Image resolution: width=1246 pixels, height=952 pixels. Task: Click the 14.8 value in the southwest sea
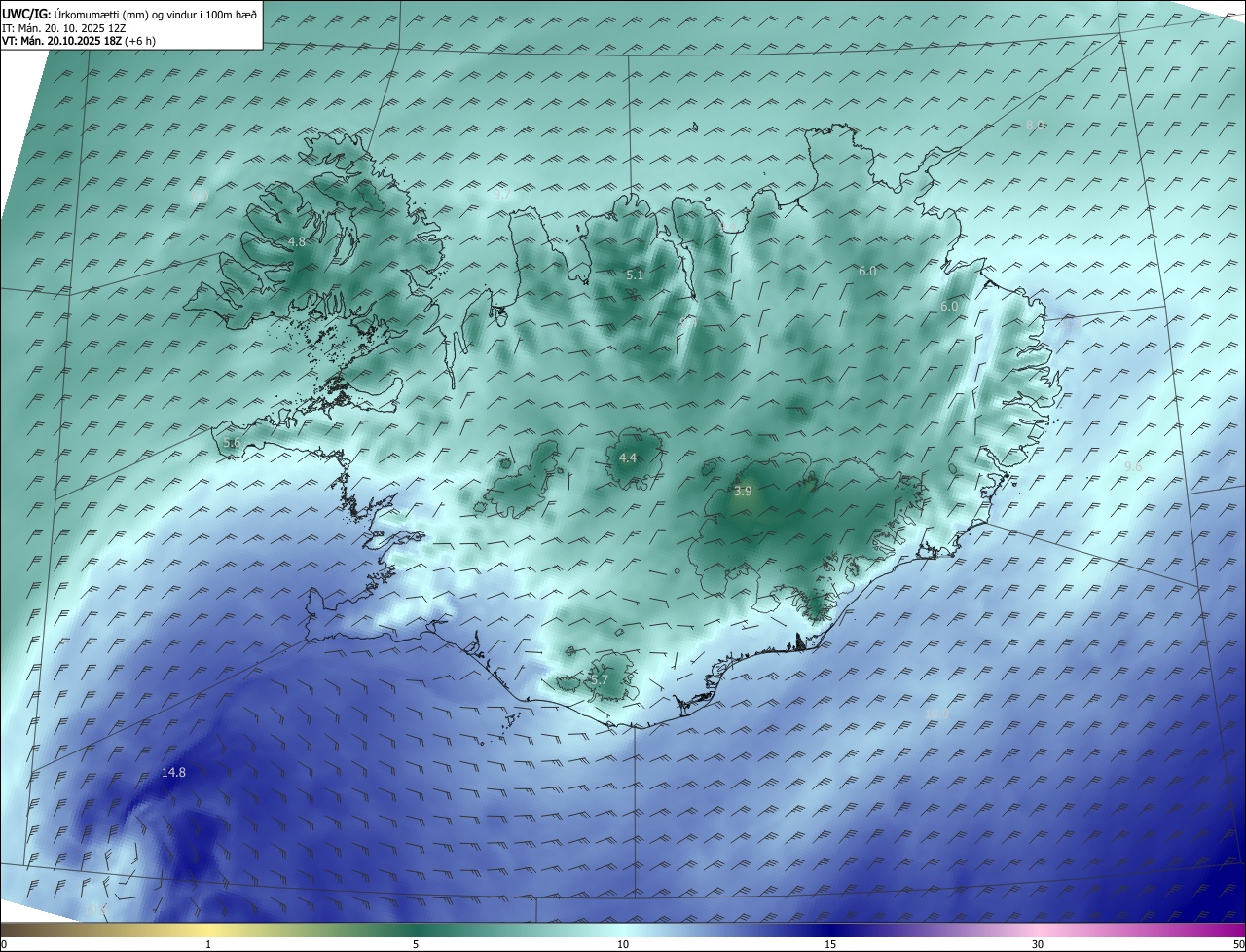[173, 772]
